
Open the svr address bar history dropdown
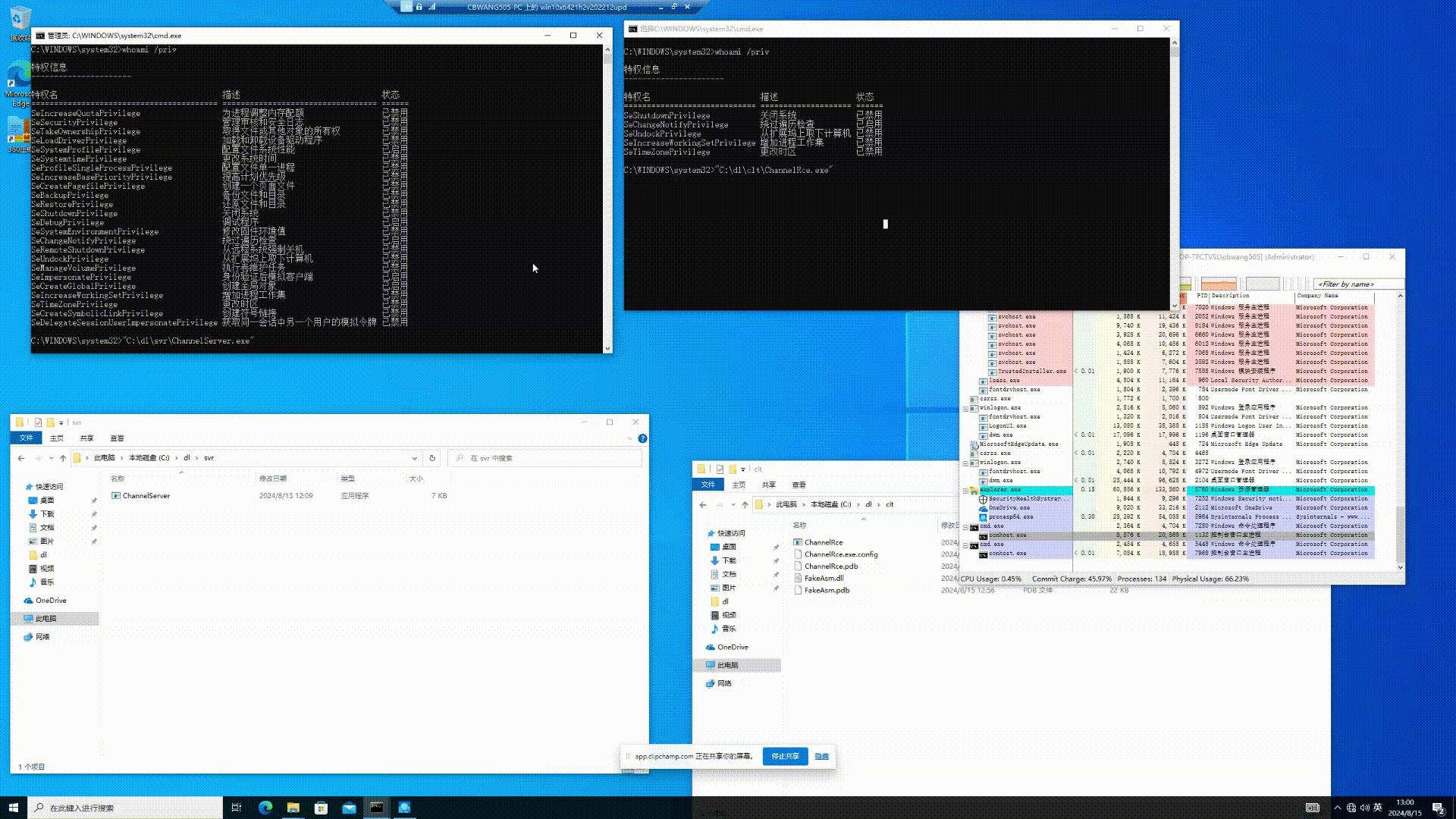tap(414, 458)
